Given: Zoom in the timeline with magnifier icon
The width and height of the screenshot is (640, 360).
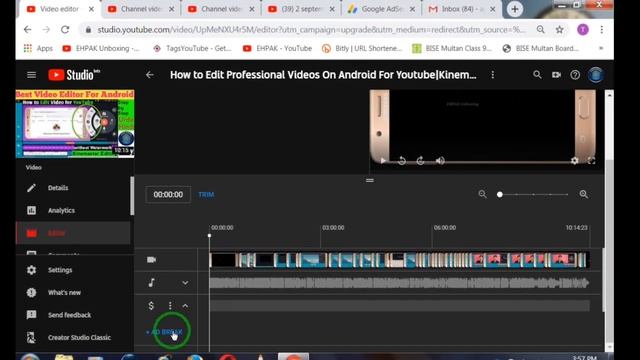Looking at the screenshot, I should pos(584,194).
